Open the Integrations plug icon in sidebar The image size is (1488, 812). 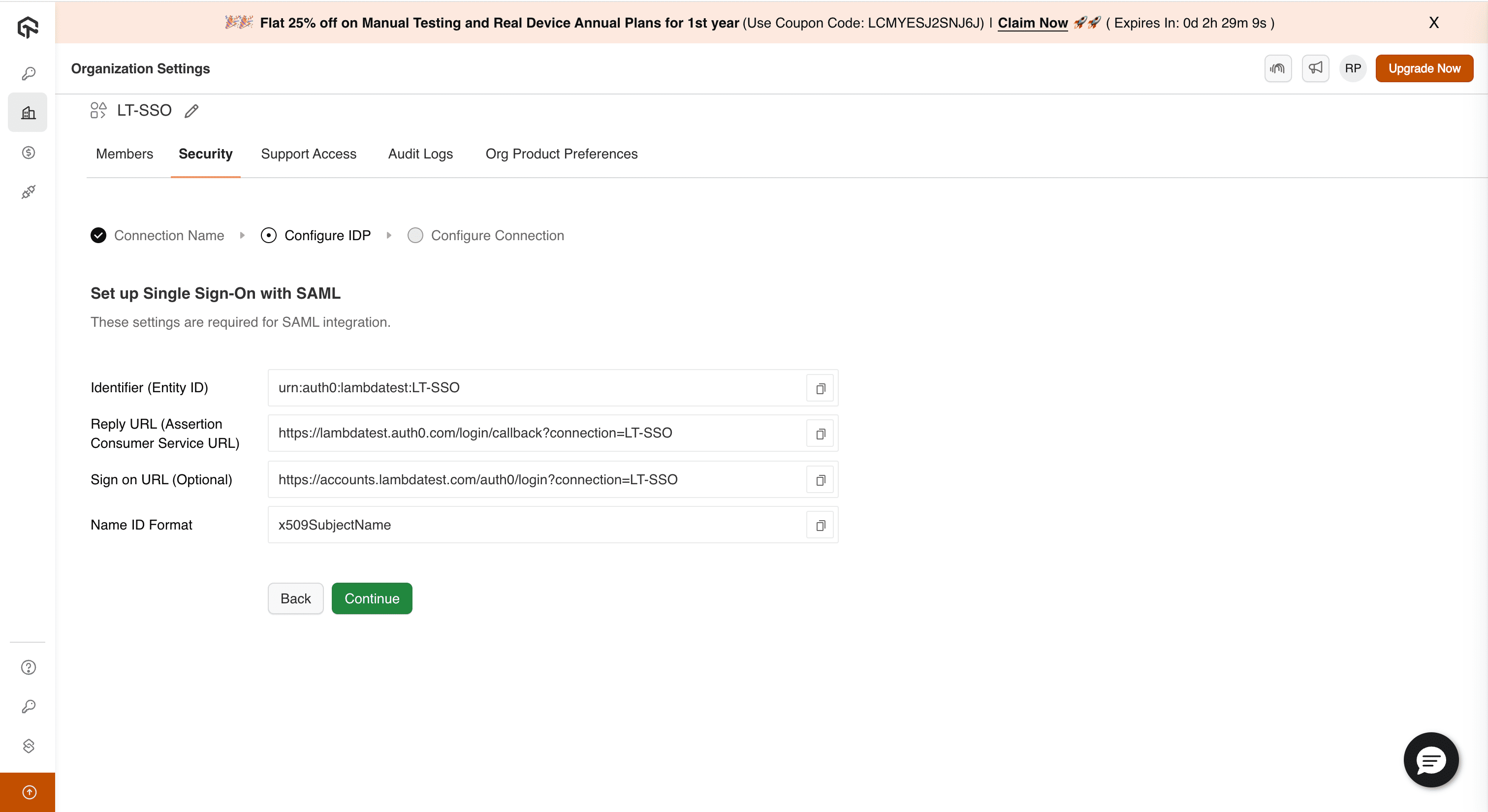click(28, 192)
